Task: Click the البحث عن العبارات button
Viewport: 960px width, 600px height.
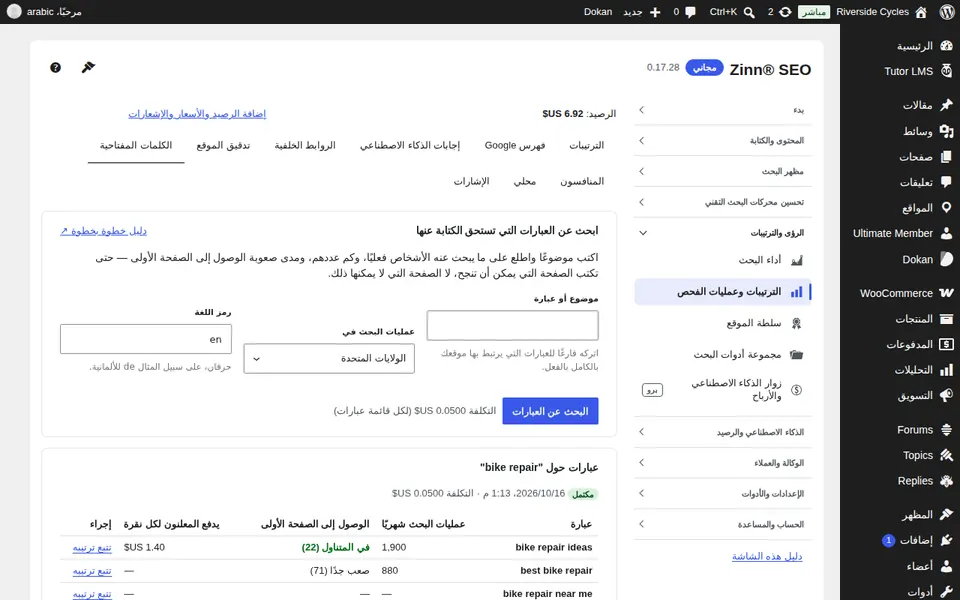Action: click(550, 411)
